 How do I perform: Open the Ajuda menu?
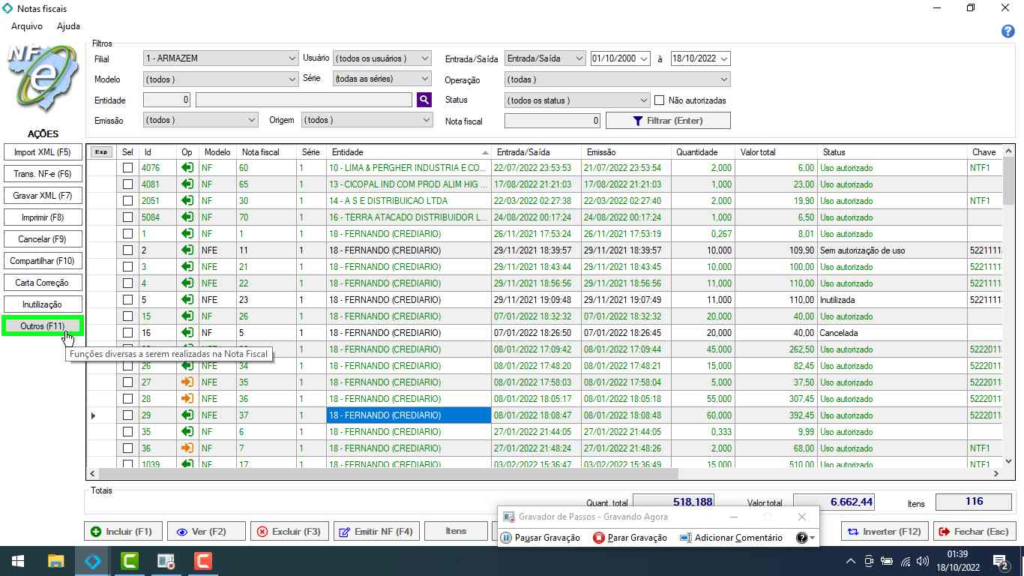(x=68, y=26)
